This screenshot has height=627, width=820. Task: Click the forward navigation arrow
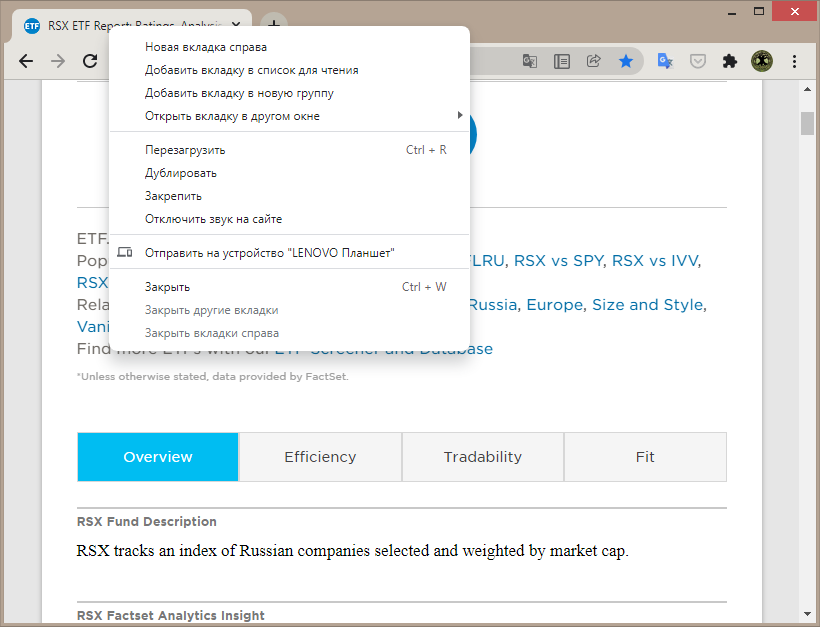pyautogui.click(x=58, y=61)
